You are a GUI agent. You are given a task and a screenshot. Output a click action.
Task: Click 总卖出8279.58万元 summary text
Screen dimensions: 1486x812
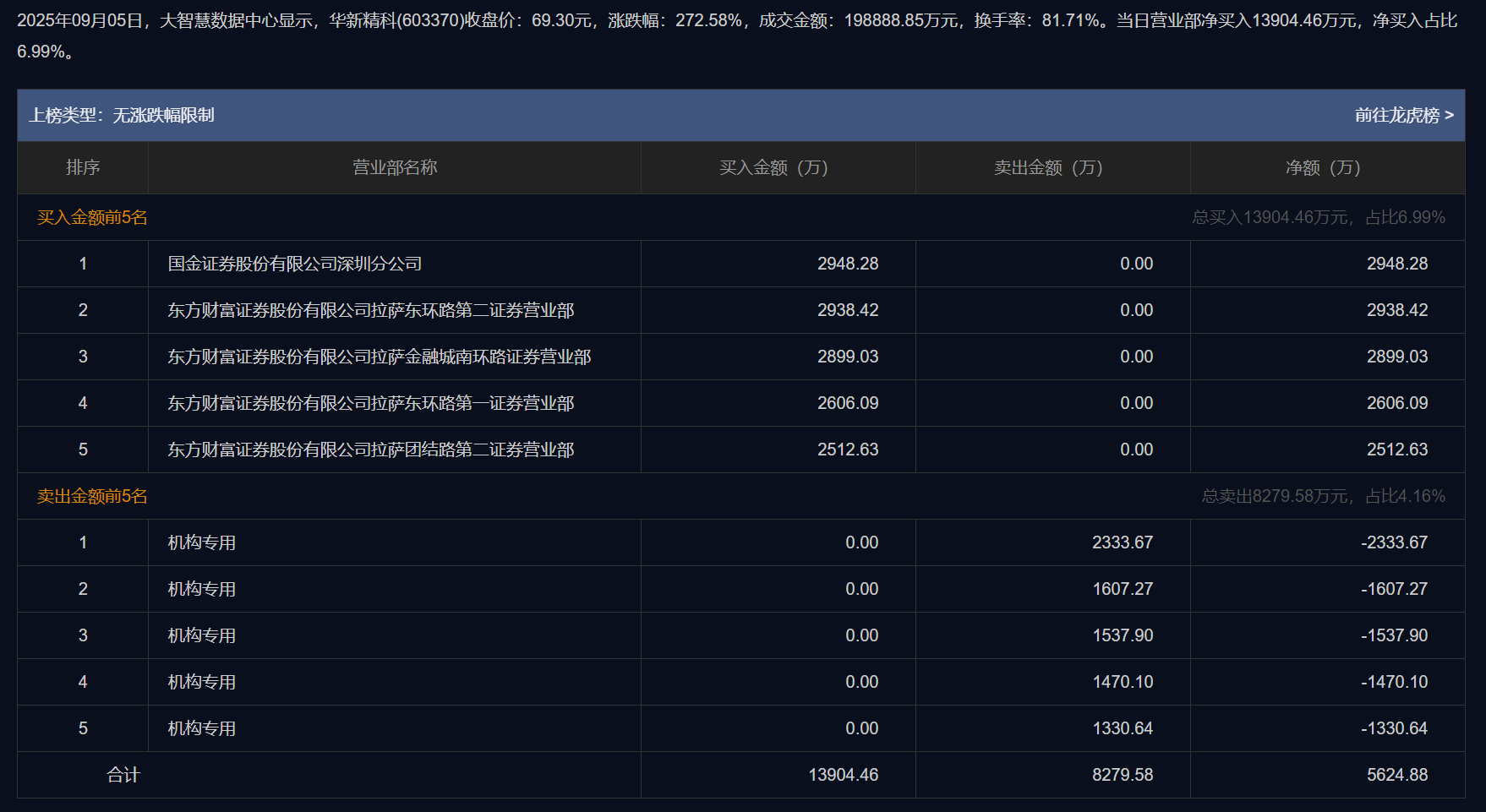pos(1275,496)
